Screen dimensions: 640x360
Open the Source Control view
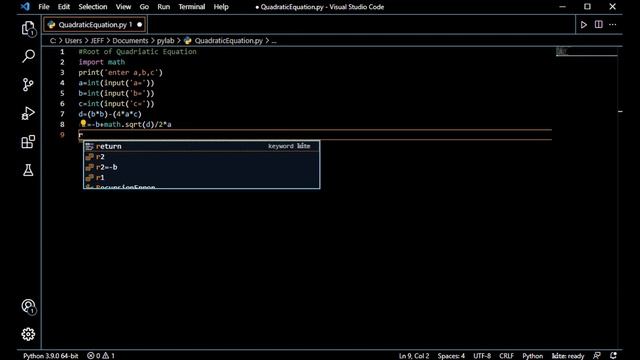click(x=28, y=84)
